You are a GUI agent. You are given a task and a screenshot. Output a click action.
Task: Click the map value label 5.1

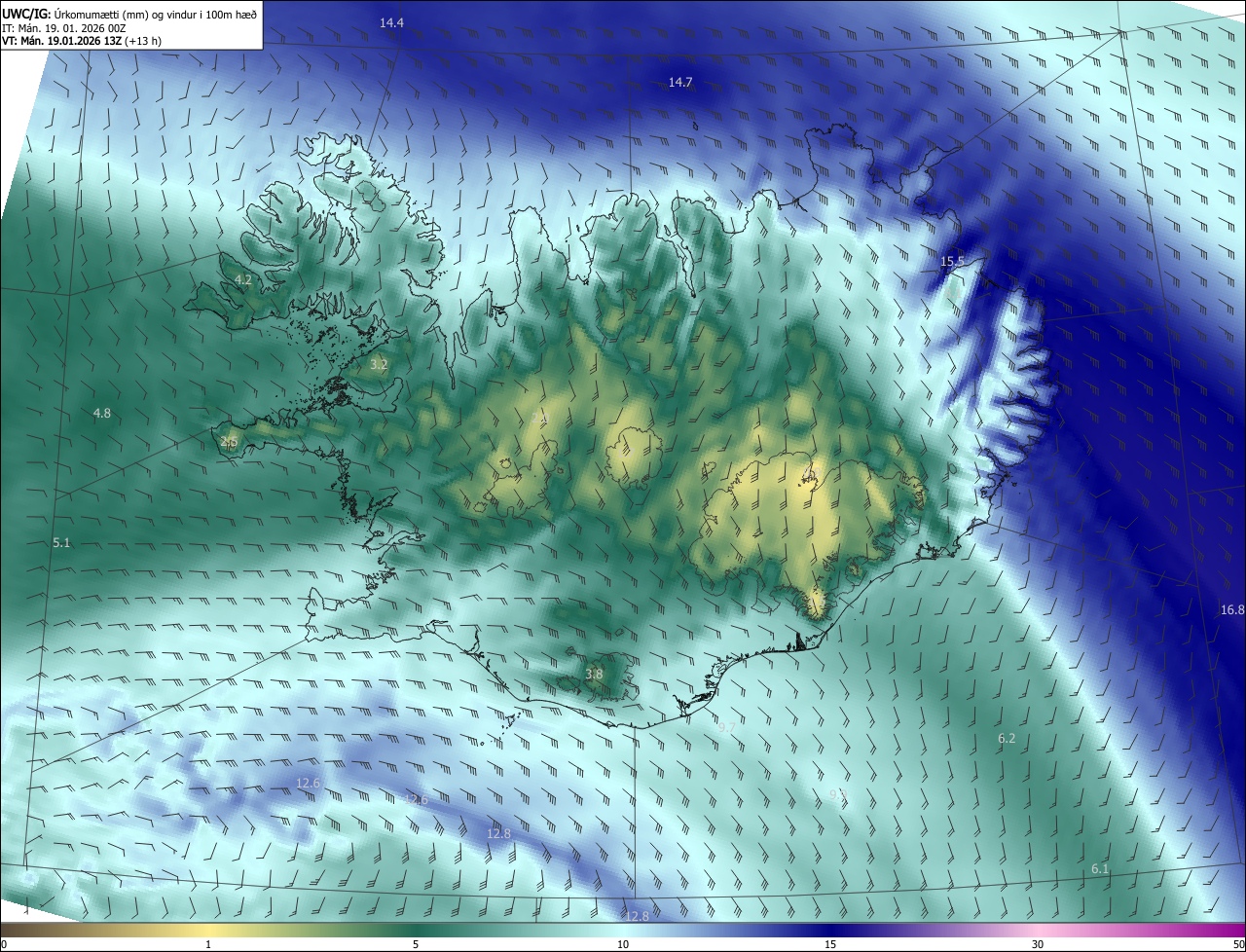[61, 543]
